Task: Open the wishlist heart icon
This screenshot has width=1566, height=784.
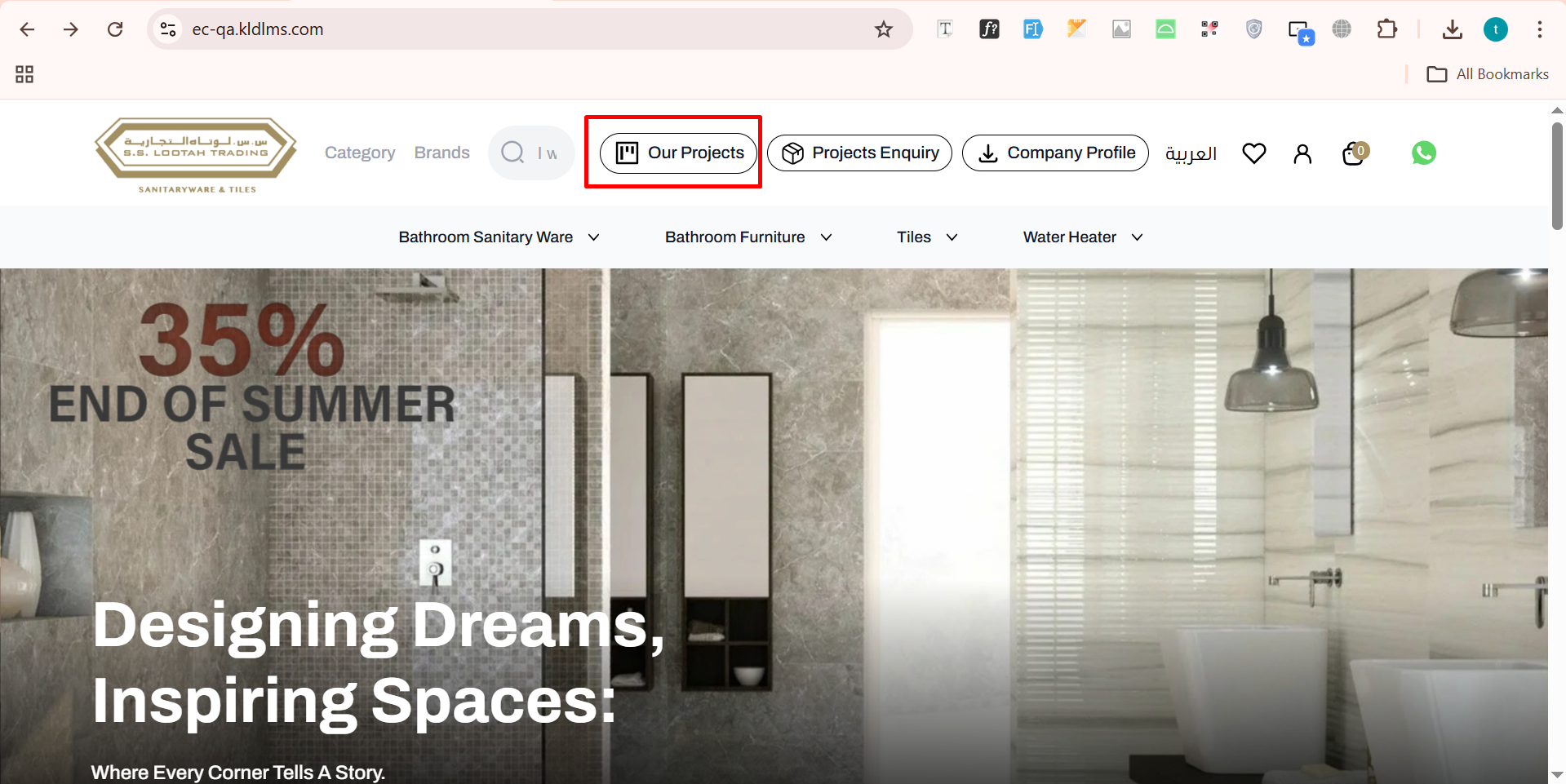Action: click(x=1253, y=153)
